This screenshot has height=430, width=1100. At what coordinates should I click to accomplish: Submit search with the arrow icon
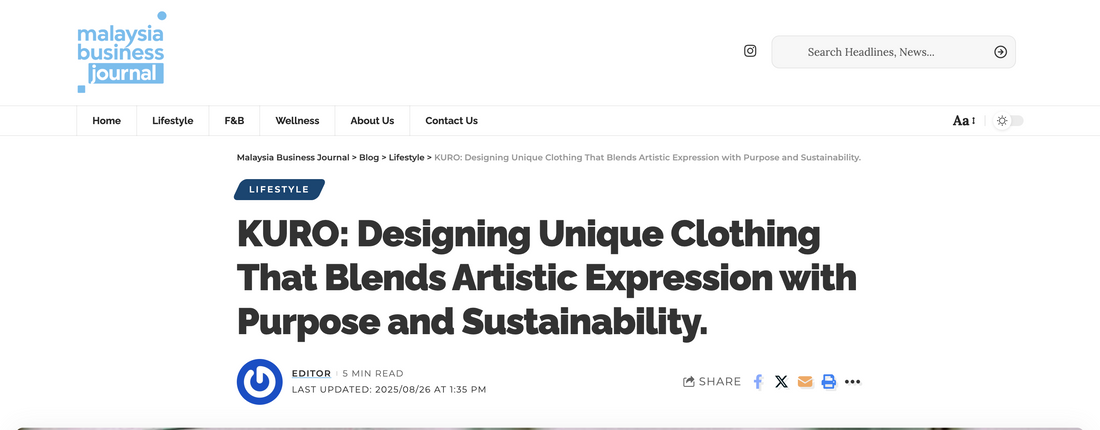[1000, 52]
